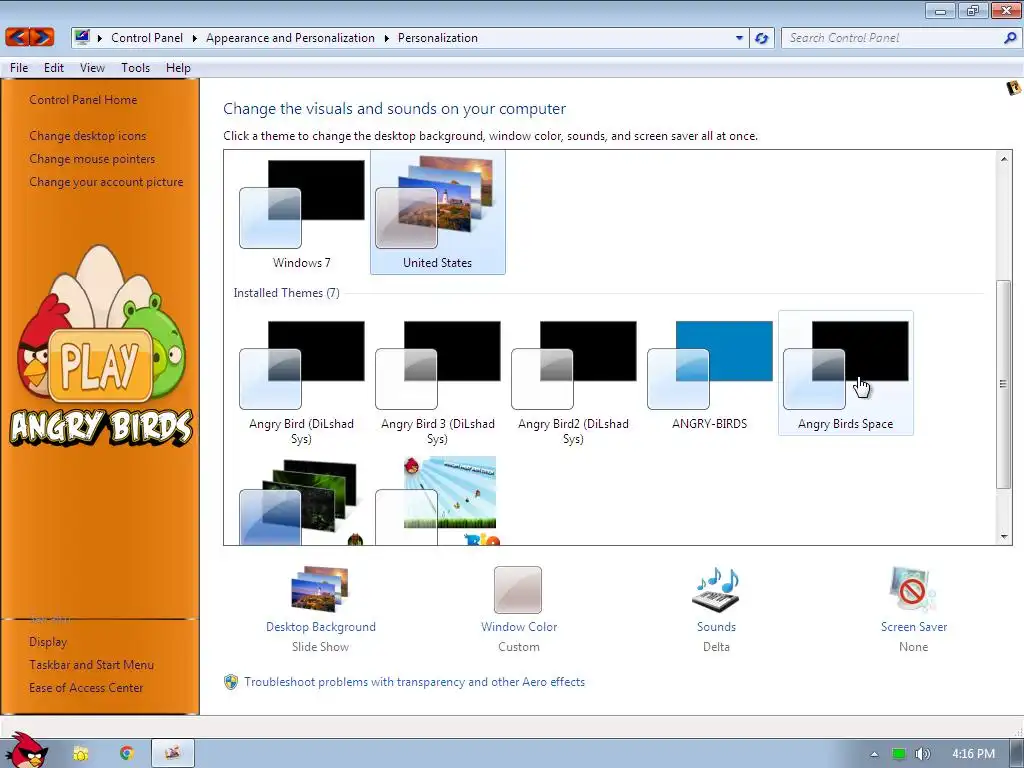
Task: Click theme list scroll up arrow
Action: 1004,159
